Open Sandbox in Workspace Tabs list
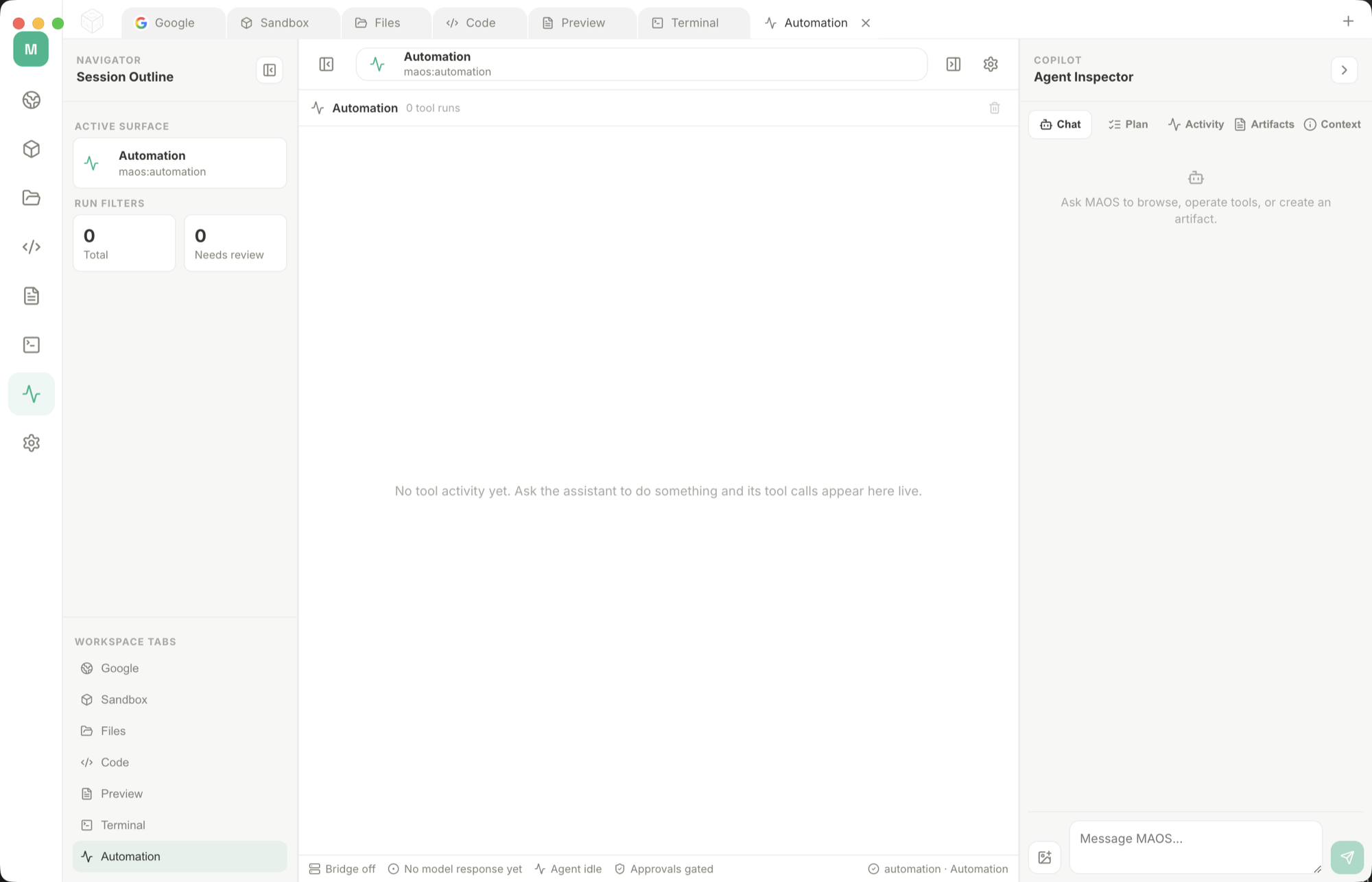This screenshot has width=1372, height=882. pos(180,699)
